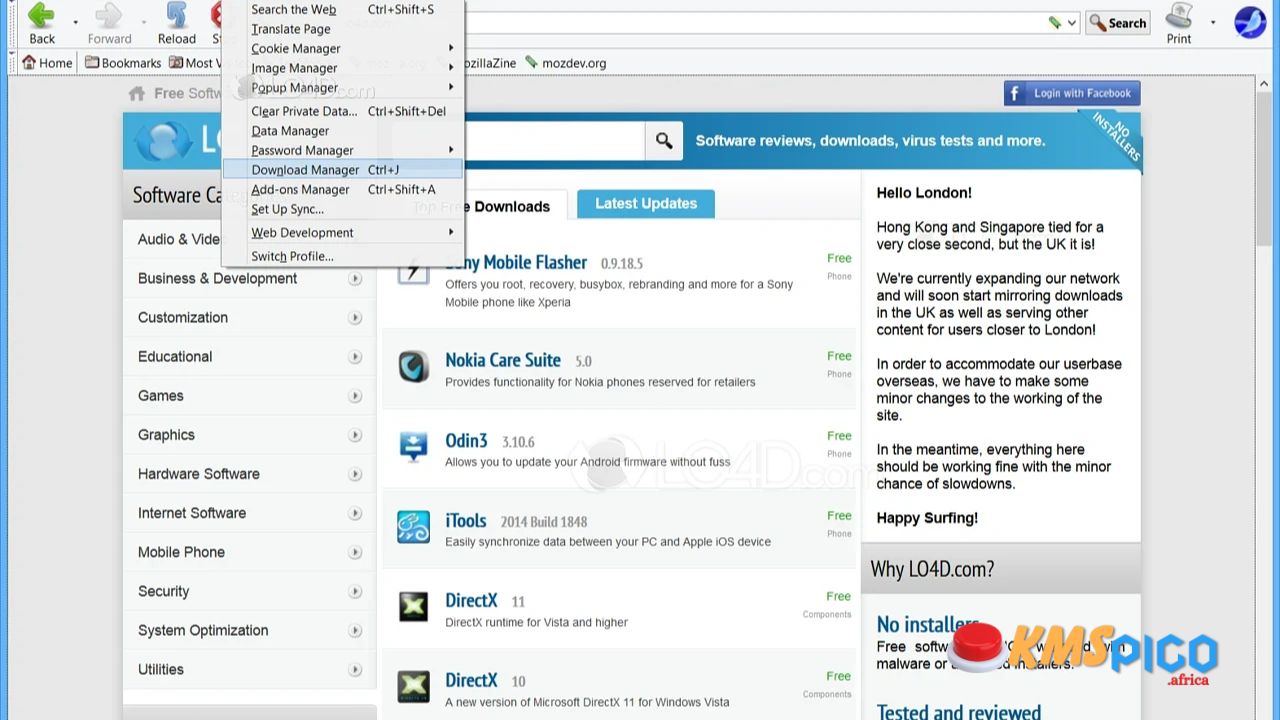The width and height of the screenshot is (1280, 720).
Task: Expand Business & Development arrow icon
Action: (355, 279)
